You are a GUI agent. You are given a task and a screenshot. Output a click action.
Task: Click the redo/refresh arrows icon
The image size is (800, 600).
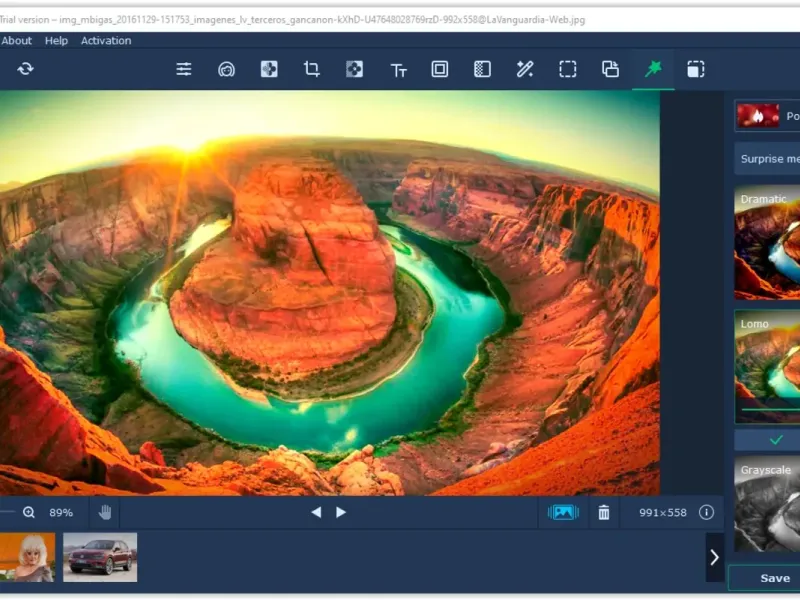tap(25, 69)
